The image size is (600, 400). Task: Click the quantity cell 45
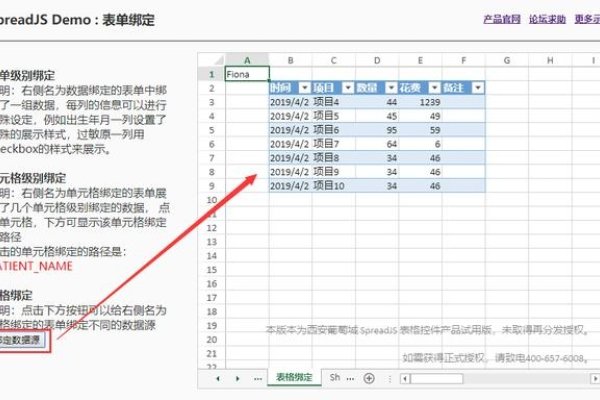click(377, 116)
